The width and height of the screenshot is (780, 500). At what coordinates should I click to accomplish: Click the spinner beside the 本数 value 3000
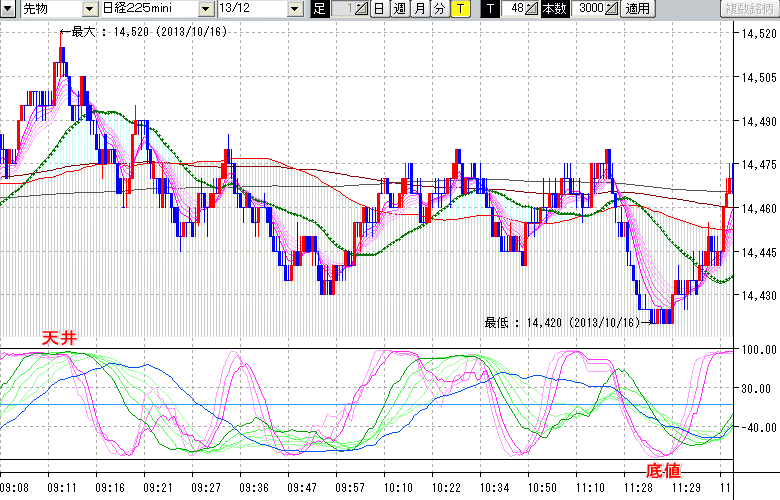pyautogui.click(x=612, y=9)
